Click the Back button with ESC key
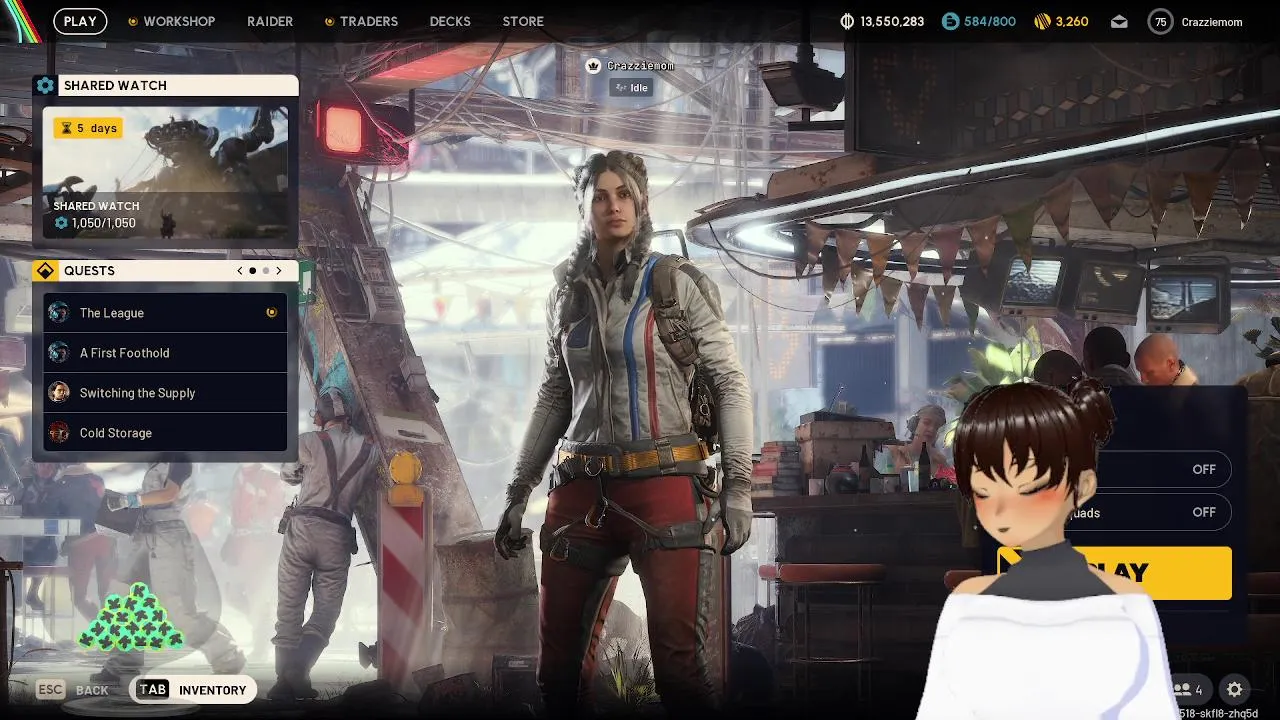This screenshot has width=1280, height=720. [x=72, y=690]
